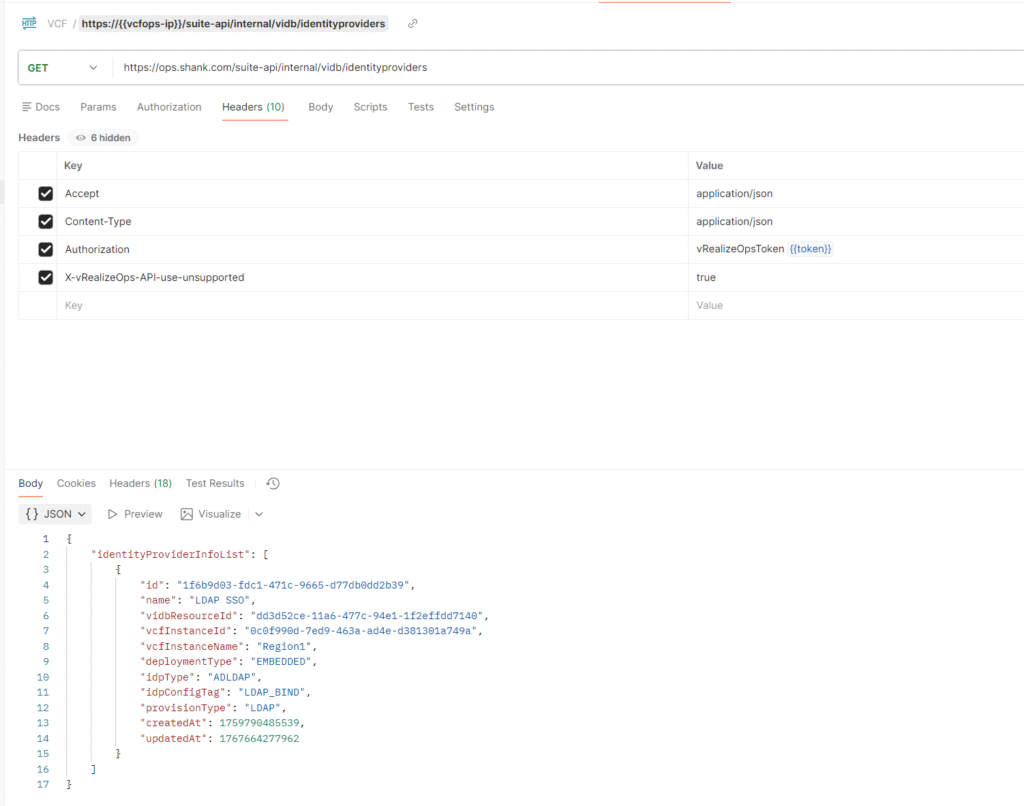Viewport: 1024px width, 806px height.
Task: Click the curly-braces JSON format icon
Action: [x=32, y=513]
